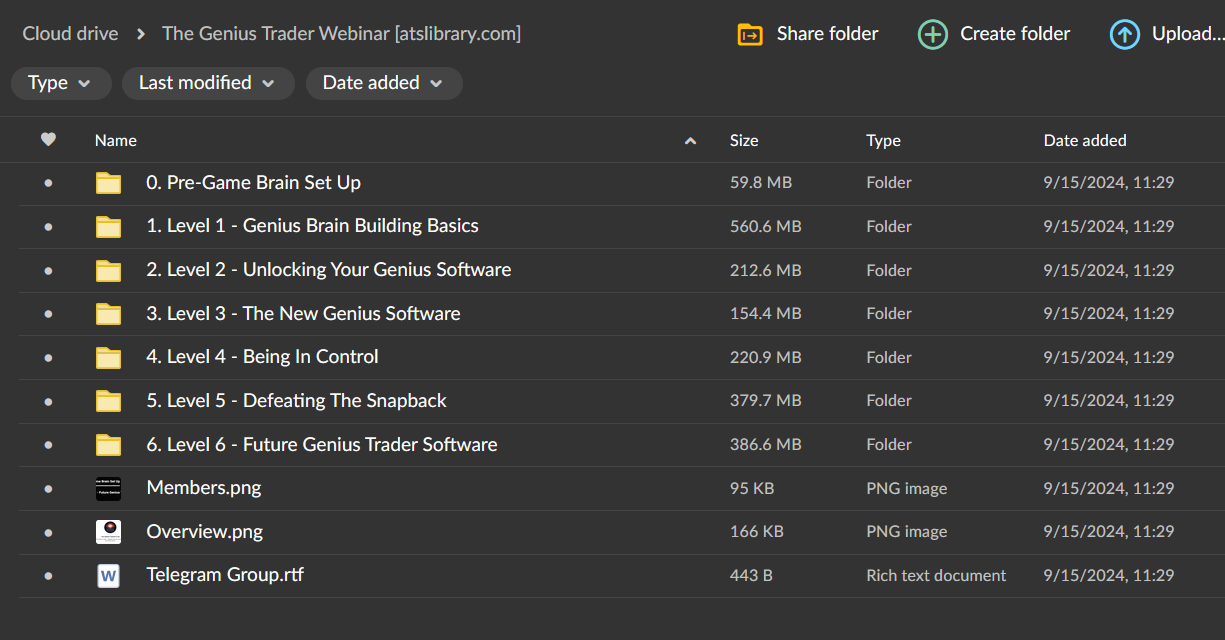Screen dimensions: 1225x640
Task: Toggle the favorite dot for Overview.png
Action: [x=49, y=531]
